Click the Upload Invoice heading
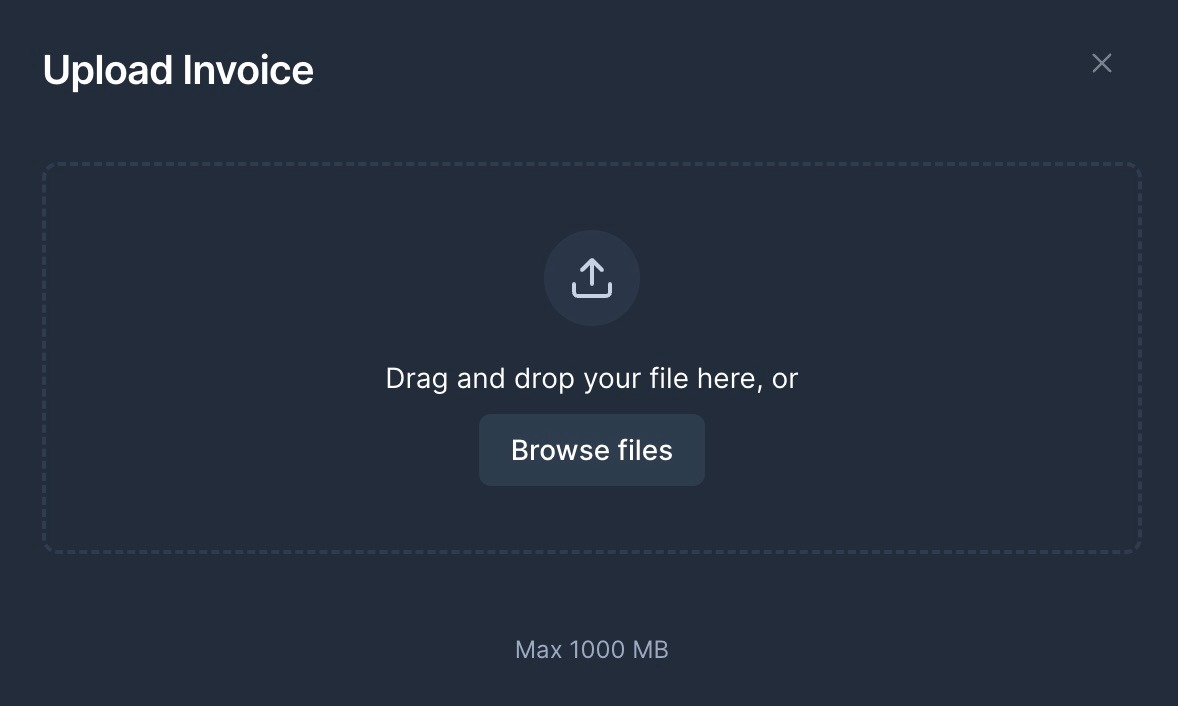 (x=178, y=71)
